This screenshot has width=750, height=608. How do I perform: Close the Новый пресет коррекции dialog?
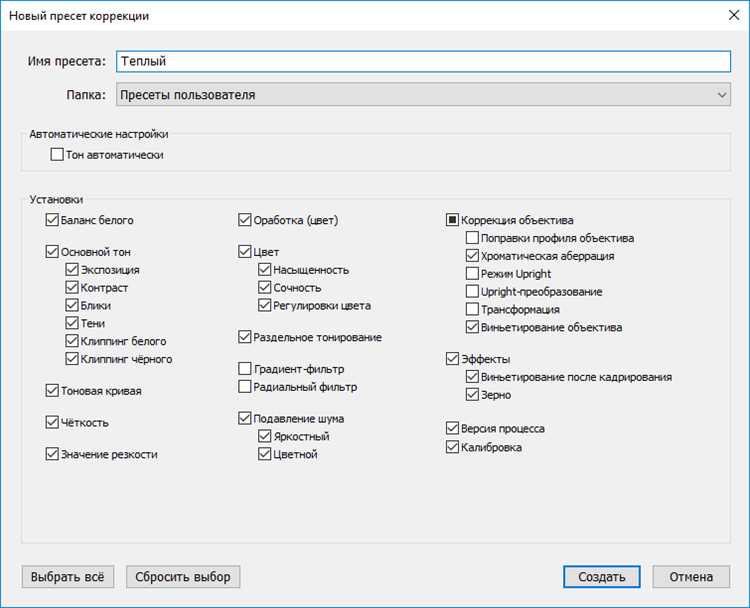pyautogui.click(x=734, y=15)
